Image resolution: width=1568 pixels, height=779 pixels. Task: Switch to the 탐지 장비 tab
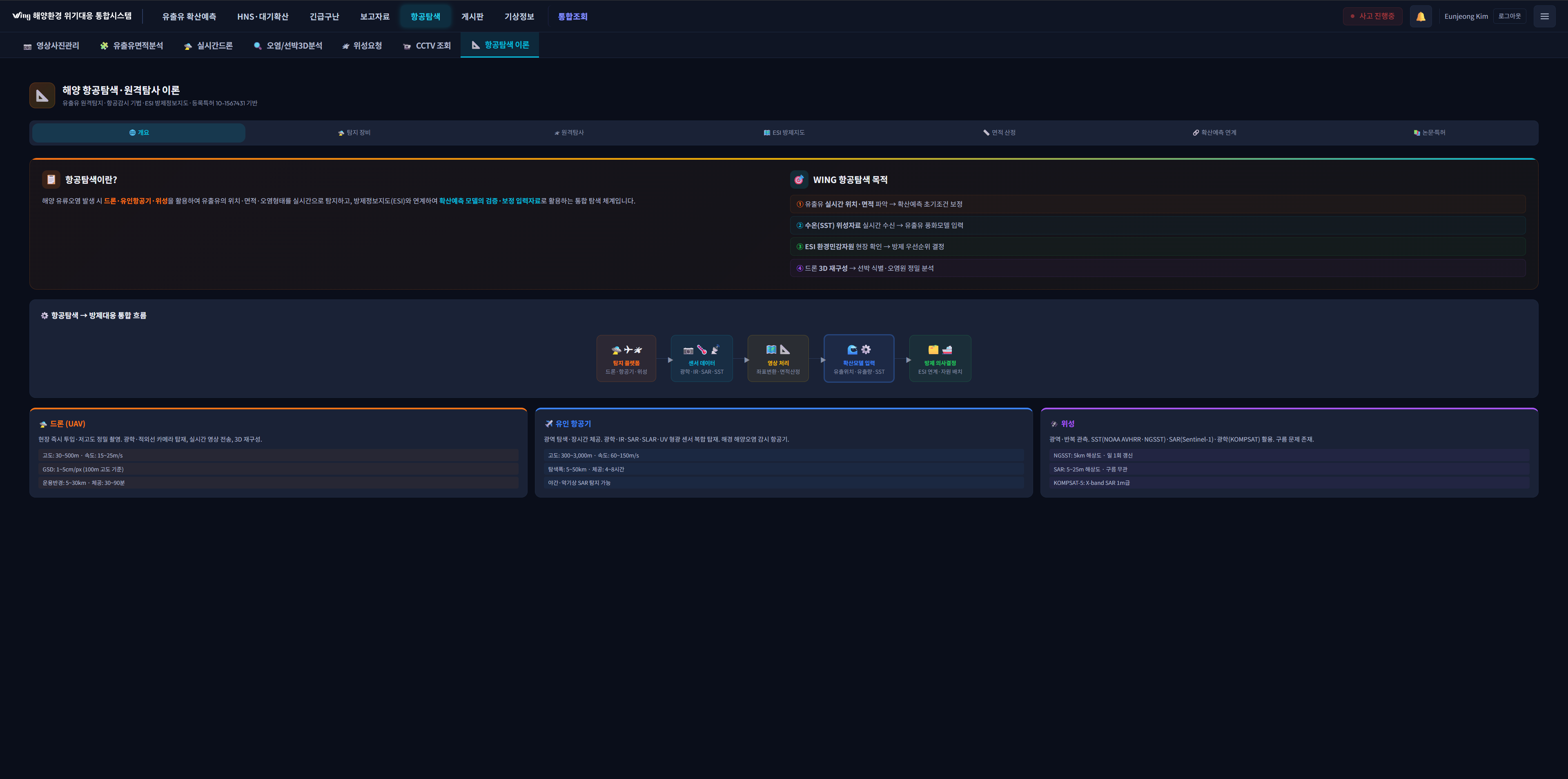(354, 133)
